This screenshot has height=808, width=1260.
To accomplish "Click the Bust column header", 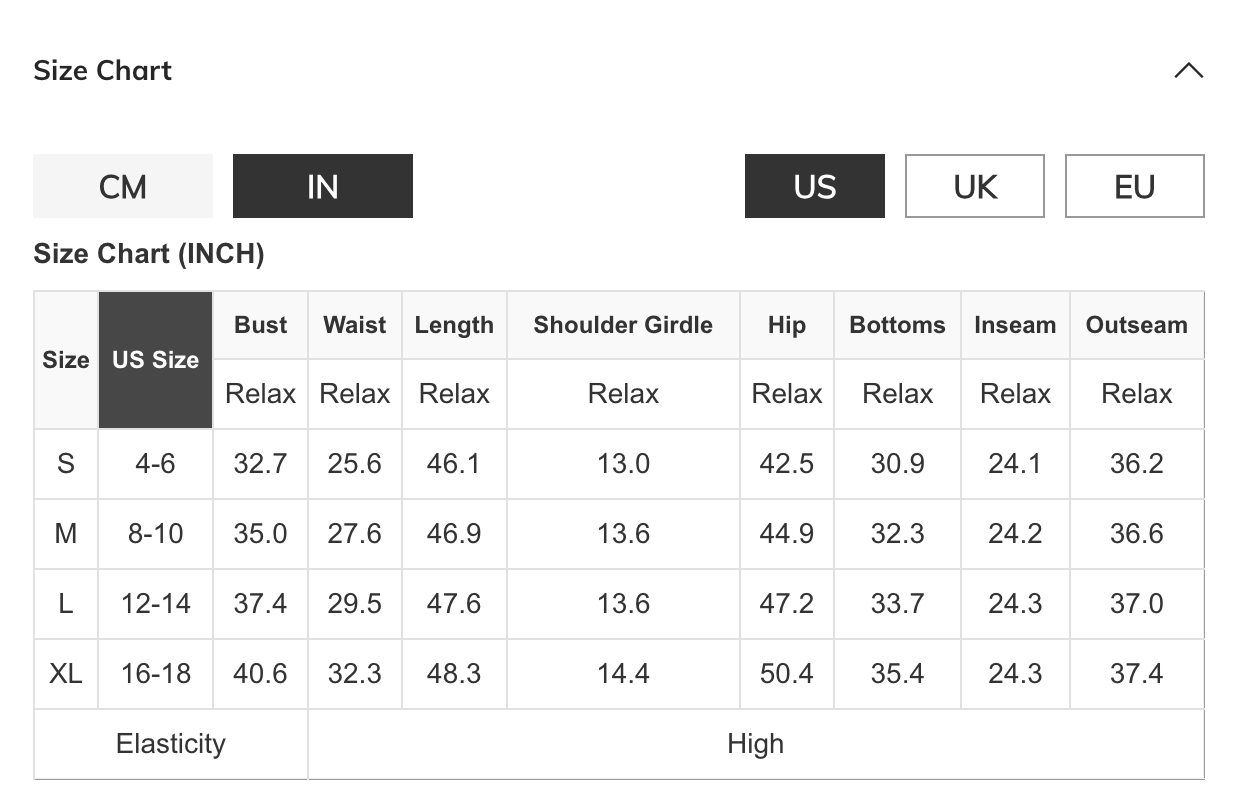I will point(260,325).
